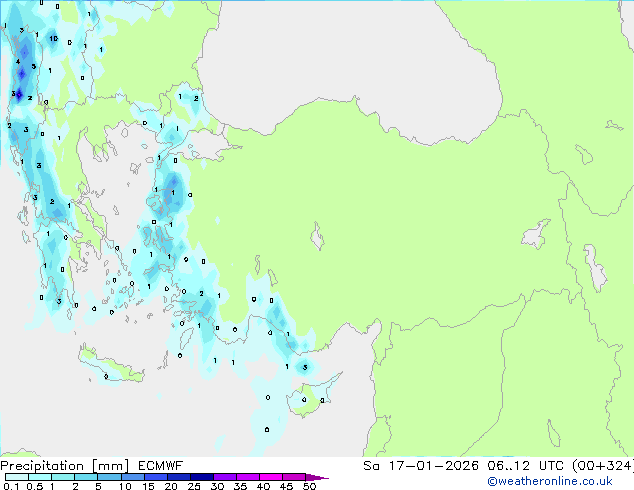Image resolution: width=634 pixels, height=490 pixels.
Task: Click the 'Sa 17-01-2026 06..12 UTC' date label
Action: [x=463, y=466]
